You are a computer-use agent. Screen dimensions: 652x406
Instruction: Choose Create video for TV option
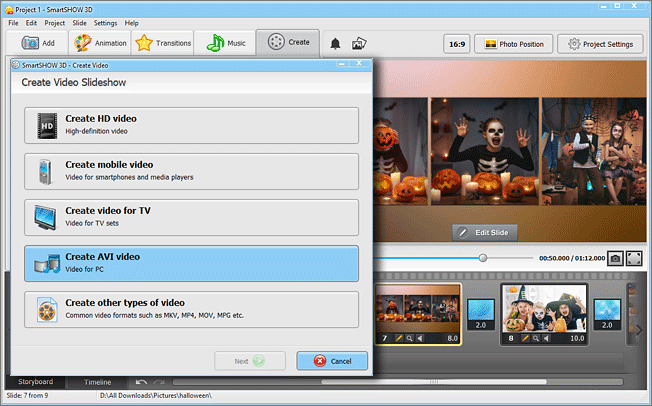point(191,218)
